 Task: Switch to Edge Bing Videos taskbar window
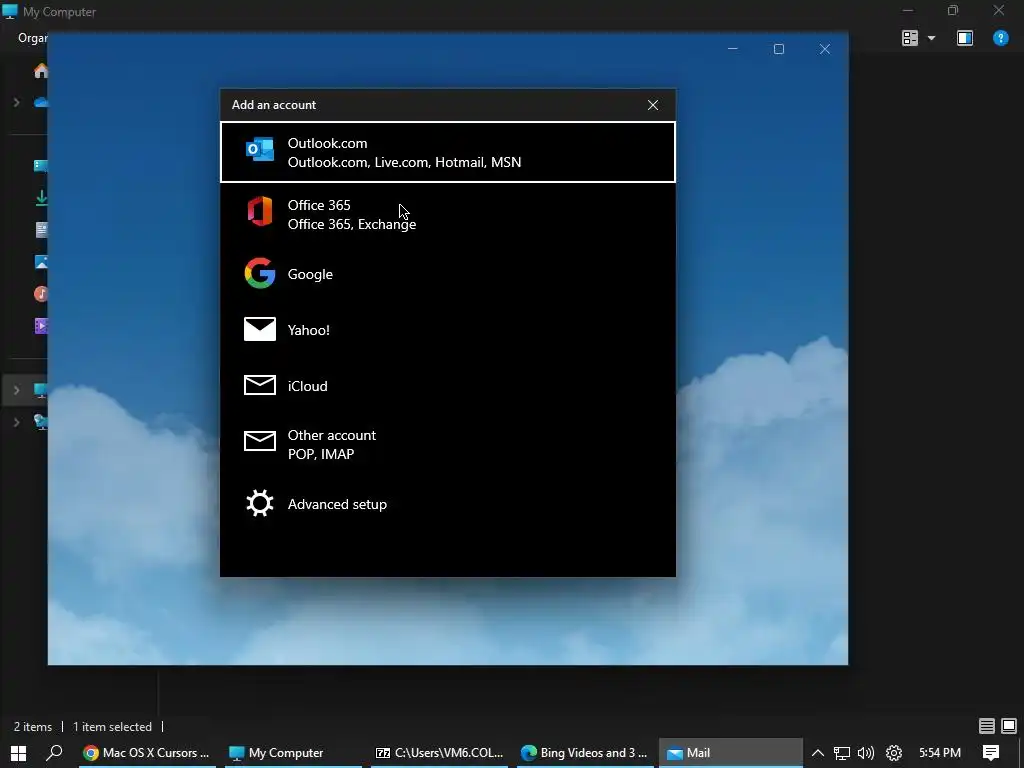tap(584, 753)
